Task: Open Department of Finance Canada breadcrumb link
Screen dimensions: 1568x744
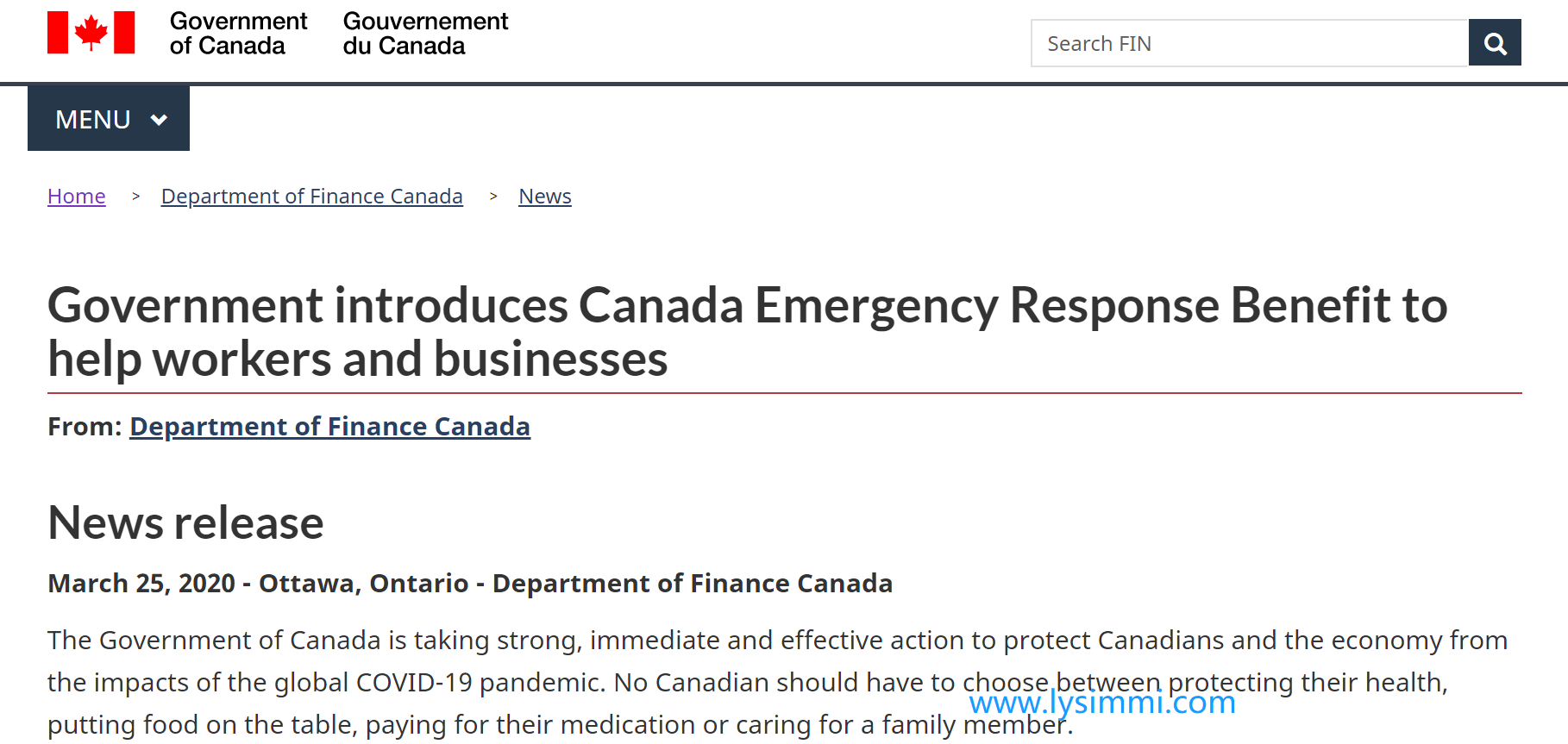Action: 312,197
